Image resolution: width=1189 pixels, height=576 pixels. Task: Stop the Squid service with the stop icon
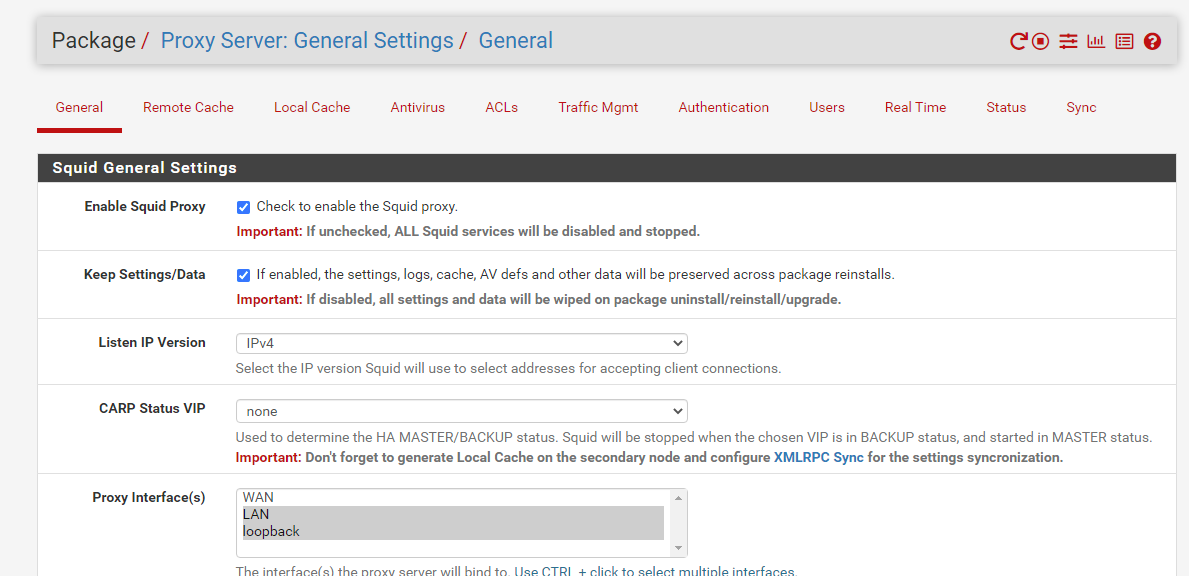(x=1040, y=42)
